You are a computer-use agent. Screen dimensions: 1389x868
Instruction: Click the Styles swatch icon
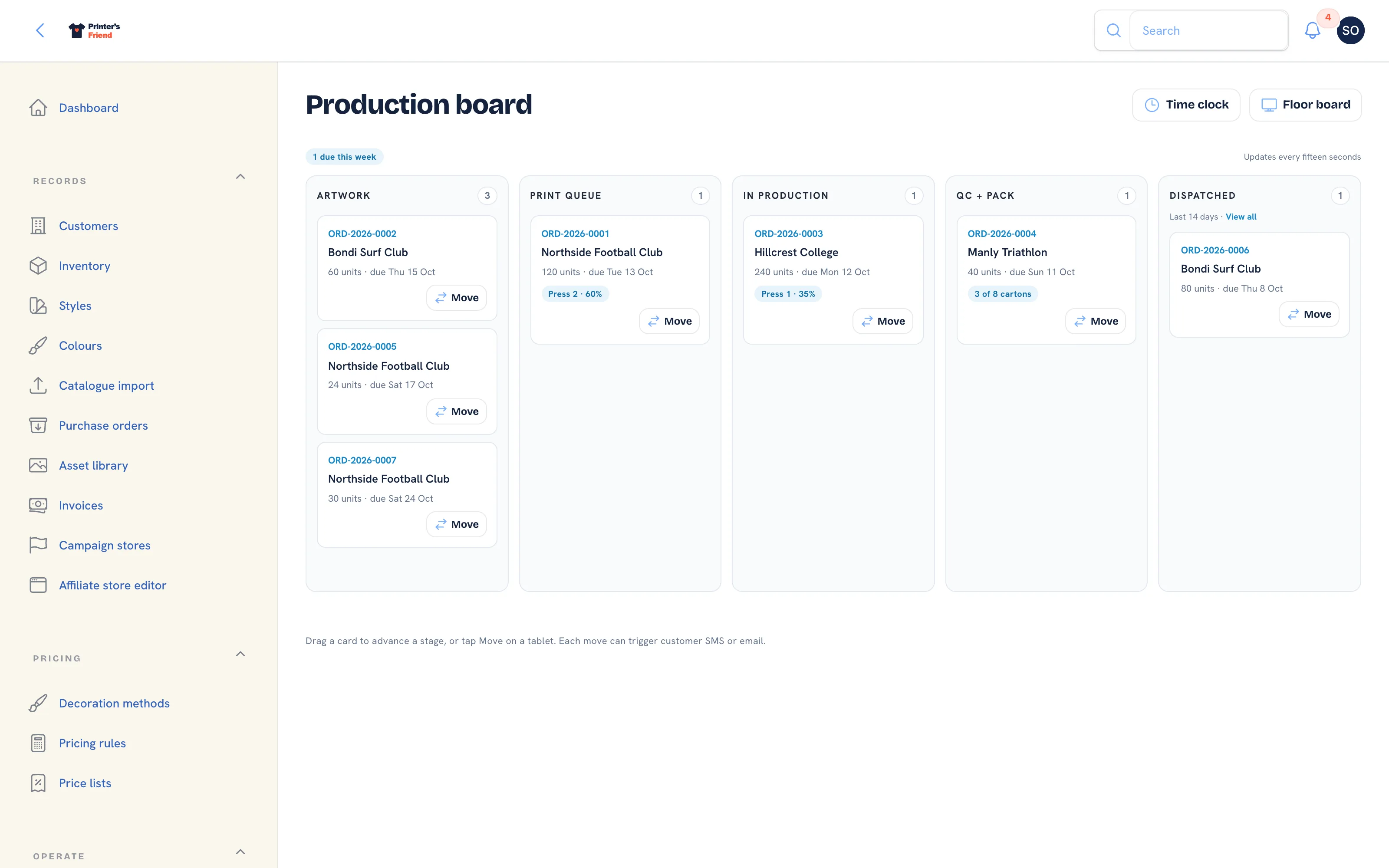38,306
